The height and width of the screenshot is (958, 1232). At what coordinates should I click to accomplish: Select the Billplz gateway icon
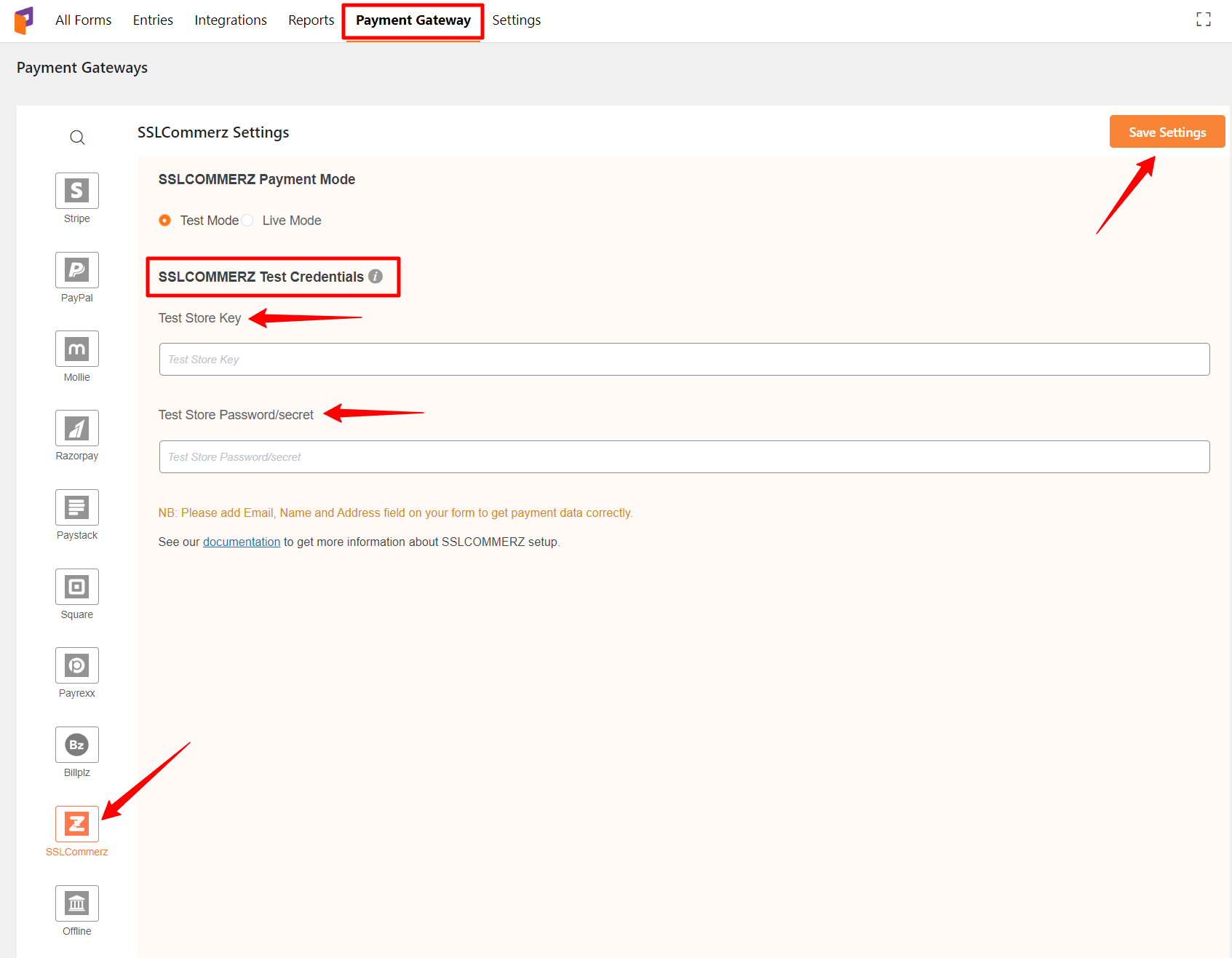(x=77, y=745)
